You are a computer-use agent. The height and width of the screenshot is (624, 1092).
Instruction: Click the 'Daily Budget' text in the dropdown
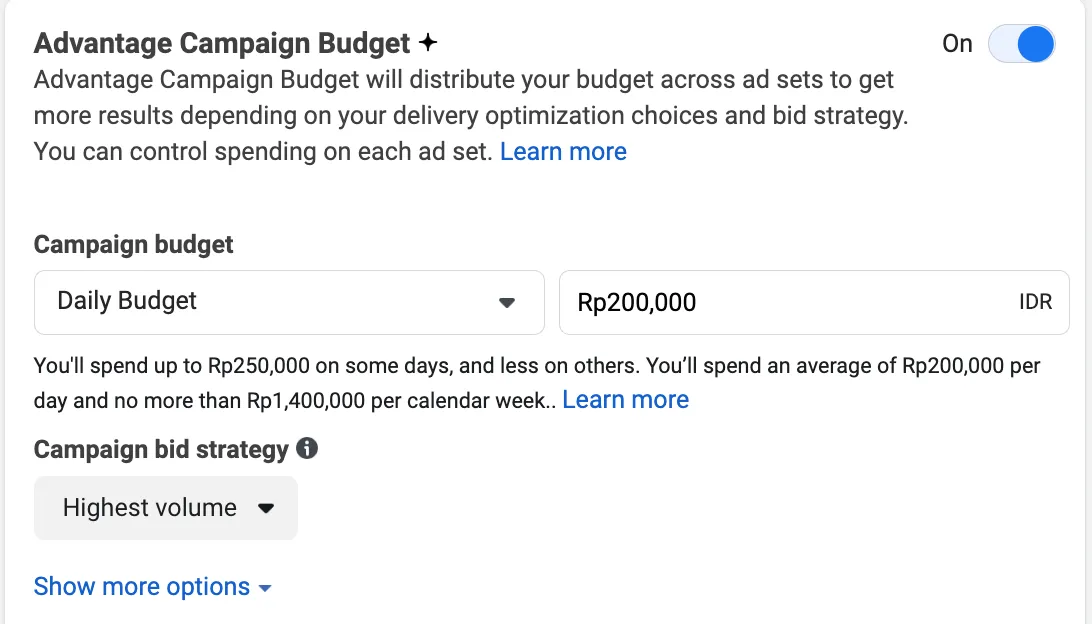pyautogui.click(x=127, y=301)
